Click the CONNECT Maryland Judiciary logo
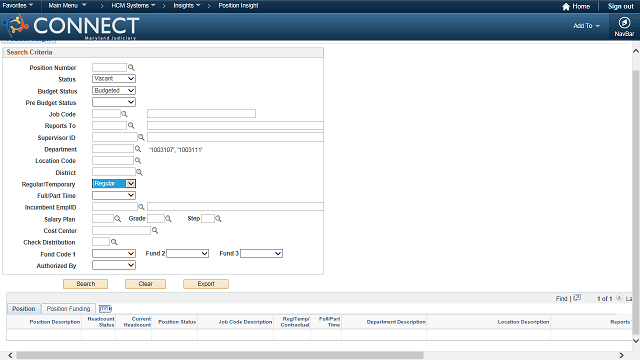Screen dimensions: 640x360 (x=72, y=27)
